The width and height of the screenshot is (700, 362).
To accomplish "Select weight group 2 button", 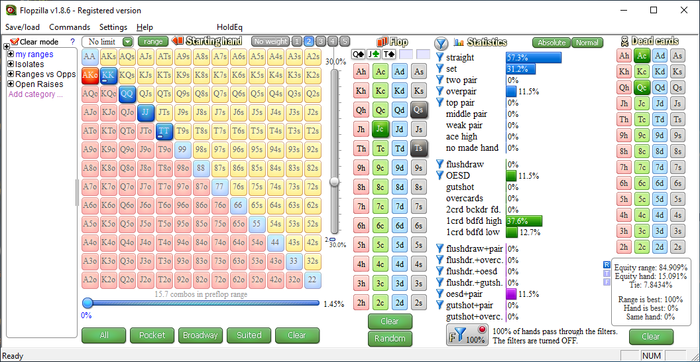I will 308,42.
